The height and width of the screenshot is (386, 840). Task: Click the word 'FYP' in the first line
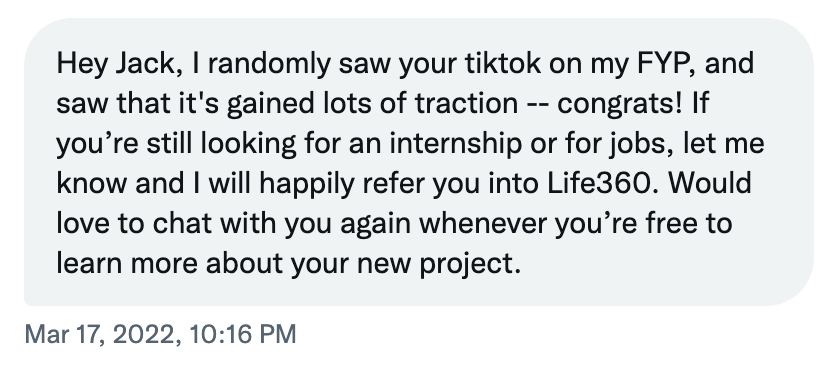(x=662, y=63)
